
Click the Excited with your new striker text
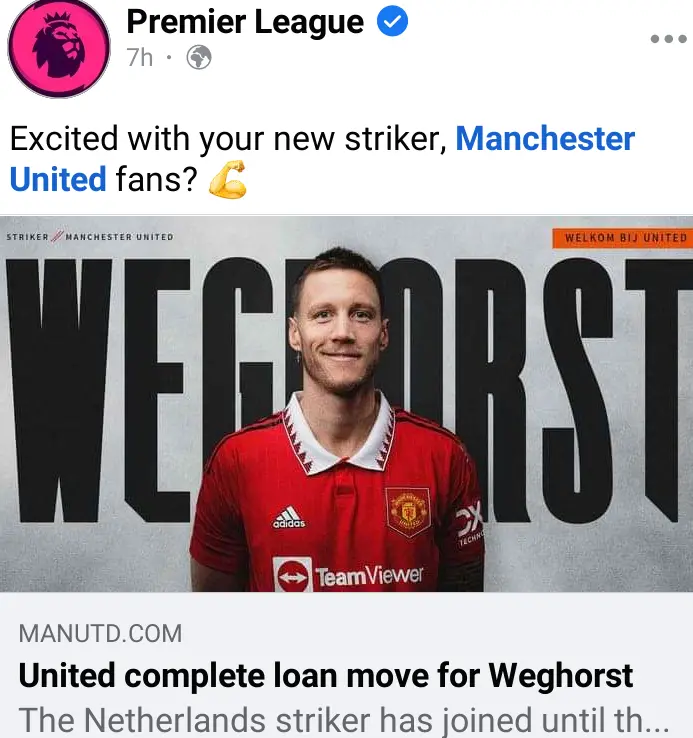click(x=228, y=139)
